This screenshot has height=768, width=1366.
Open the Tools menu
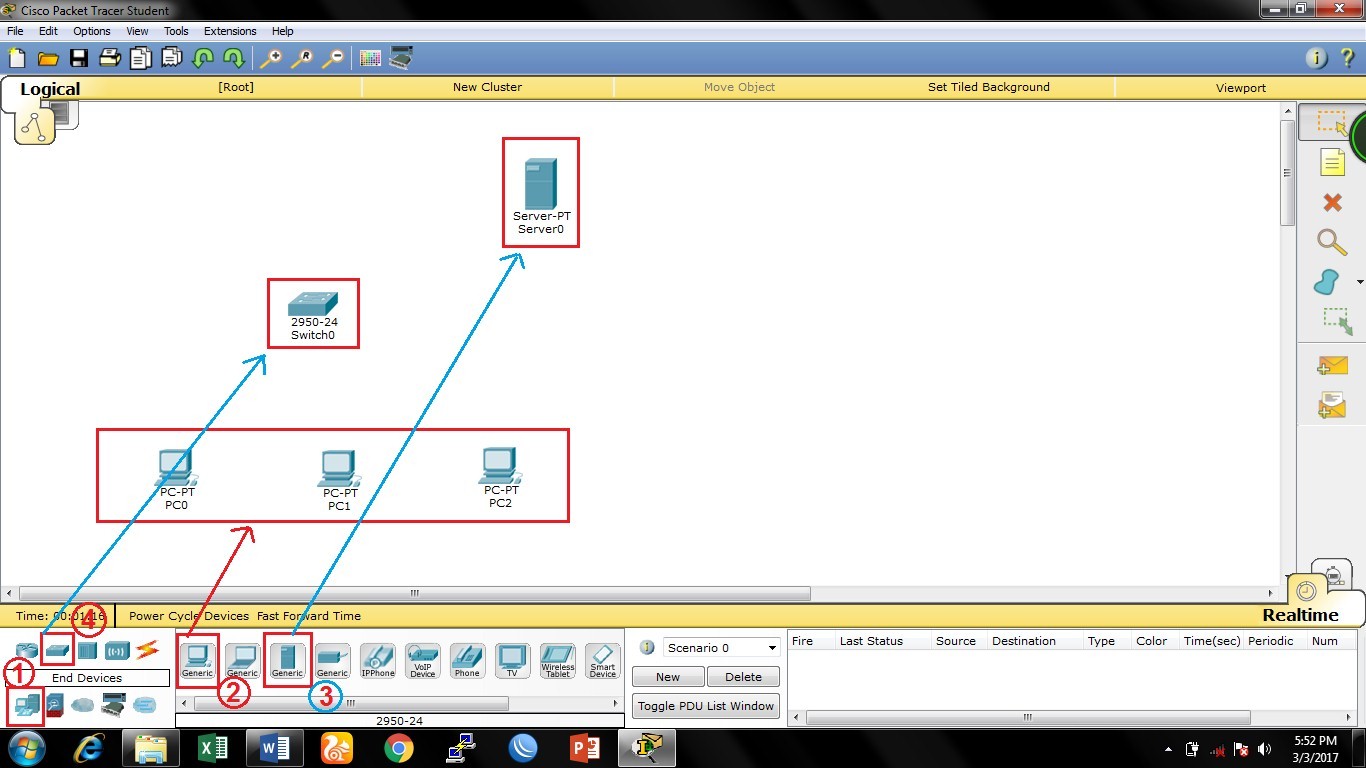click(176, 31)
